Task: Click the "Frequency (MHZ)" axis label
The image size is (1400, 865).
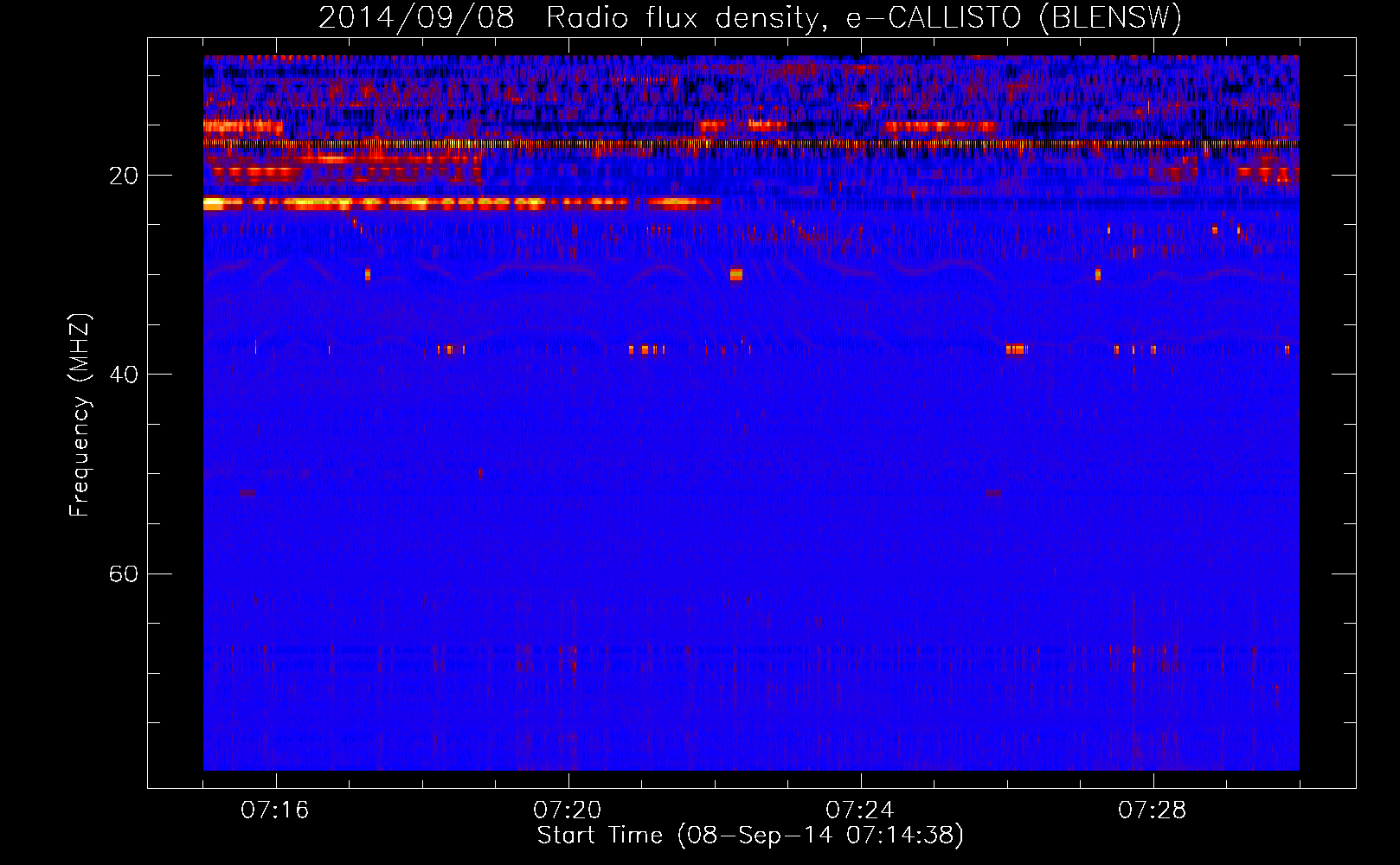Action: [x=79, y=415]
